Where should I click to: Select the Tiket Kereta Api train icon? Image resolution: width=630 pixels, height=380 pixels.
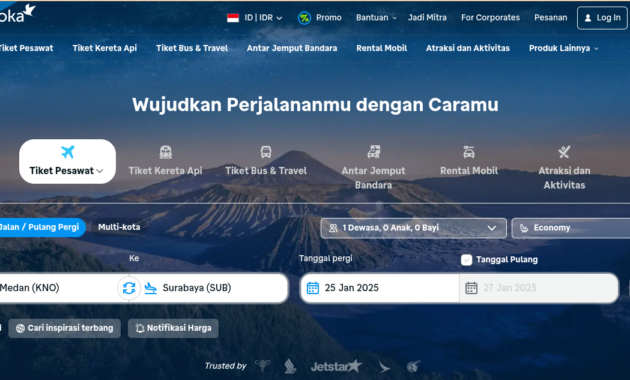pyautogui.click(x=166, y=152)
